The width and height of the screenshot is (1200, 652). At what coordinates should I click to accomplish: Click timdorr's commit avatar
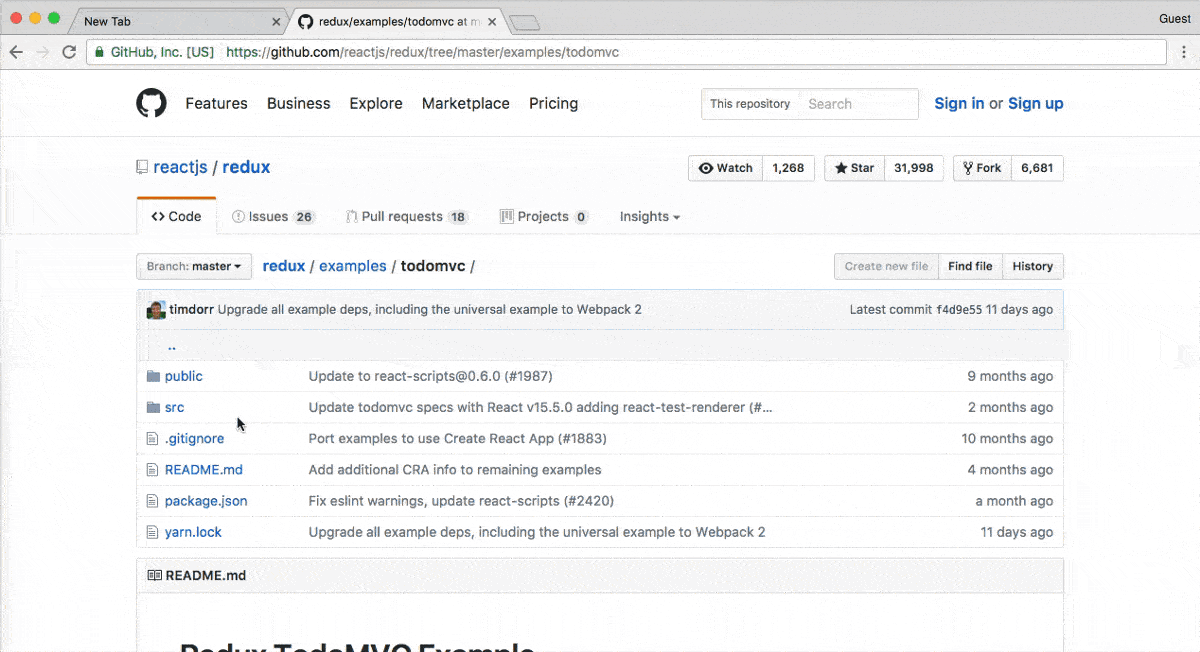click(156, 309)
